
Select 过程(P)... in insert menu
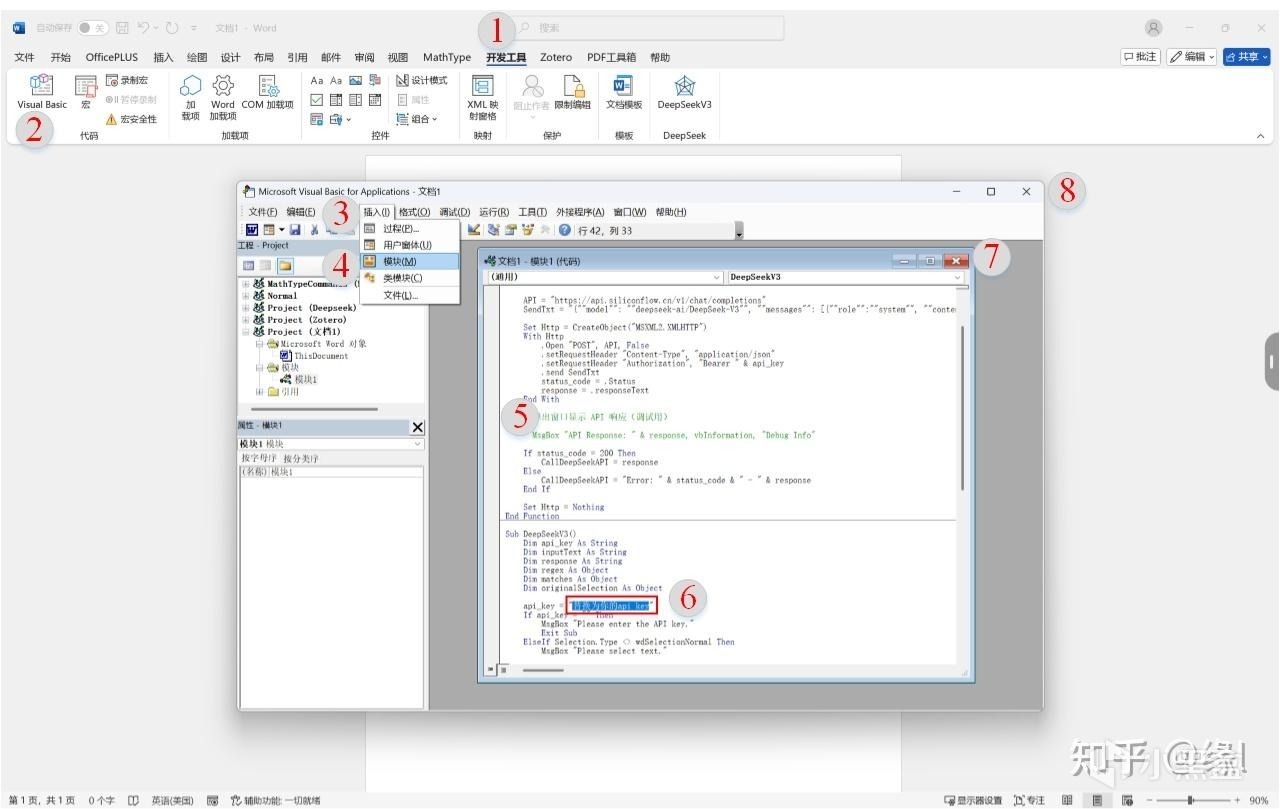409,229
